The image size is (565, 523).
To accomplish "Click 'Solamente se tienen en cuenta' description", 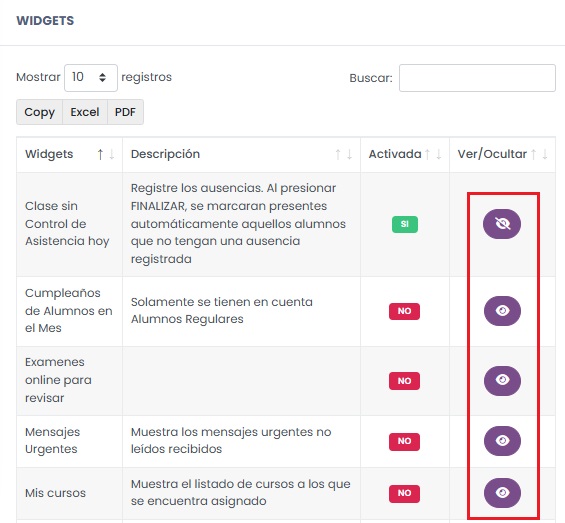I will click(x=222, y=310).
